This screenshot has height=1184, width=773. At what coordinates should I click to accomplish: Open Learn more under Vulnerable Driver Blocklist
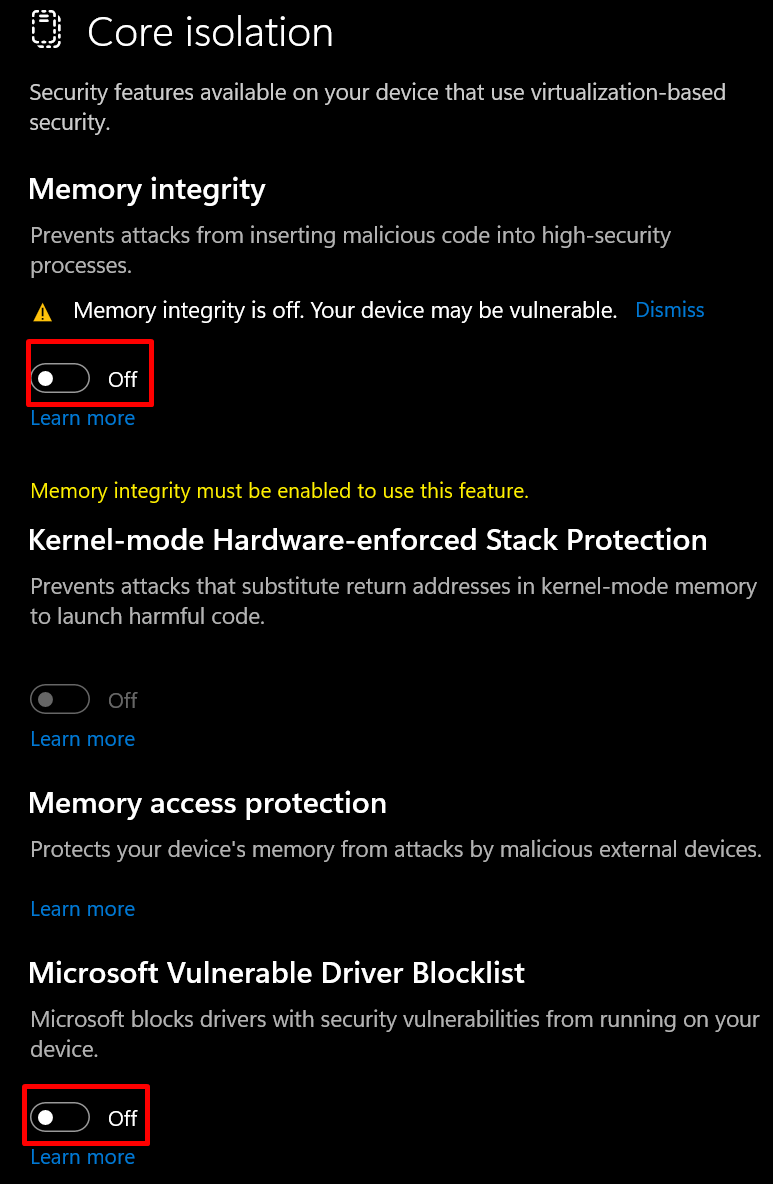[82, 1157]
